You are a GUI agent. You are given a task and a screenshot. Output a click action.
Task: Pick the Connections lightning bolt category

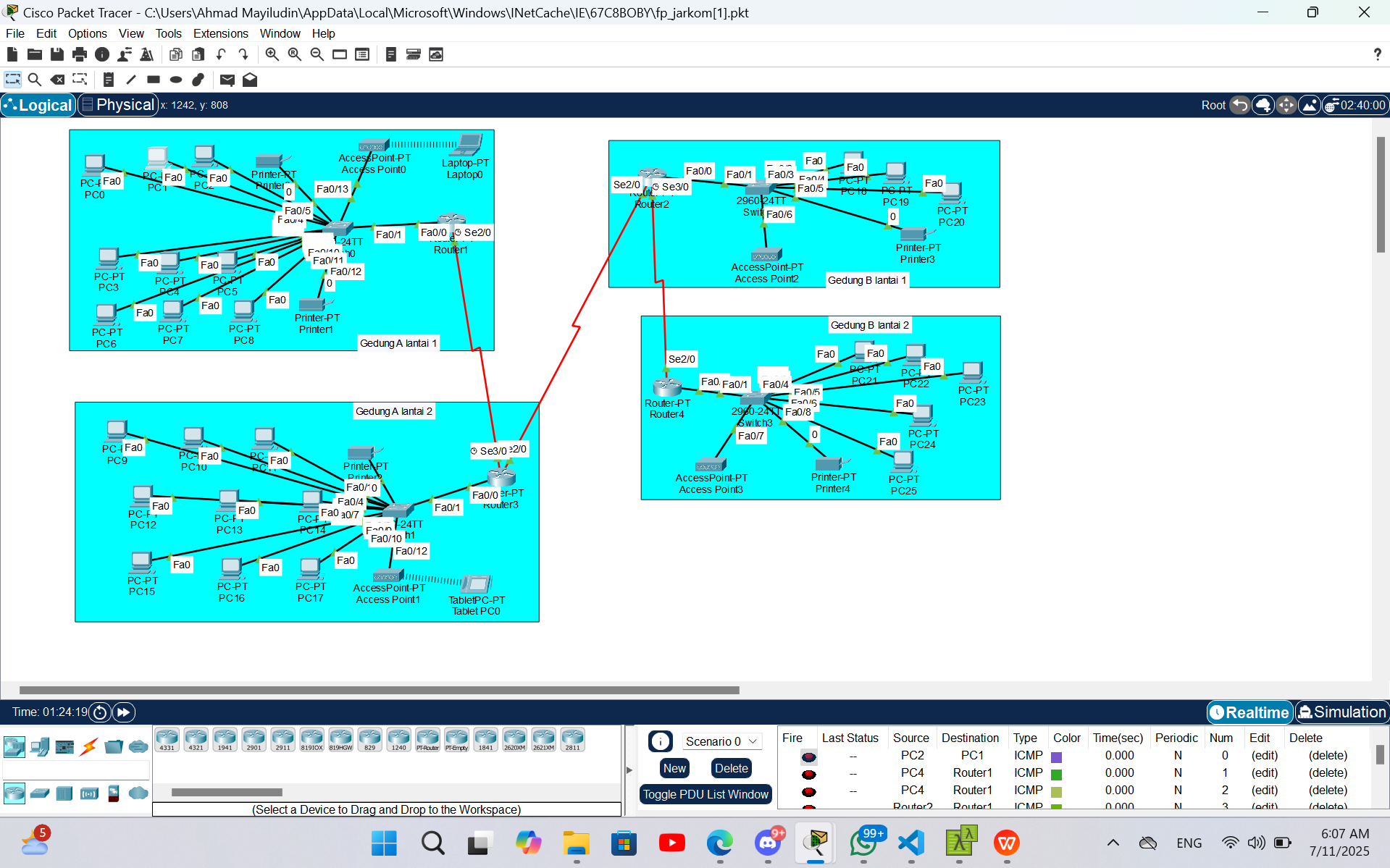[x=89, y=746]
